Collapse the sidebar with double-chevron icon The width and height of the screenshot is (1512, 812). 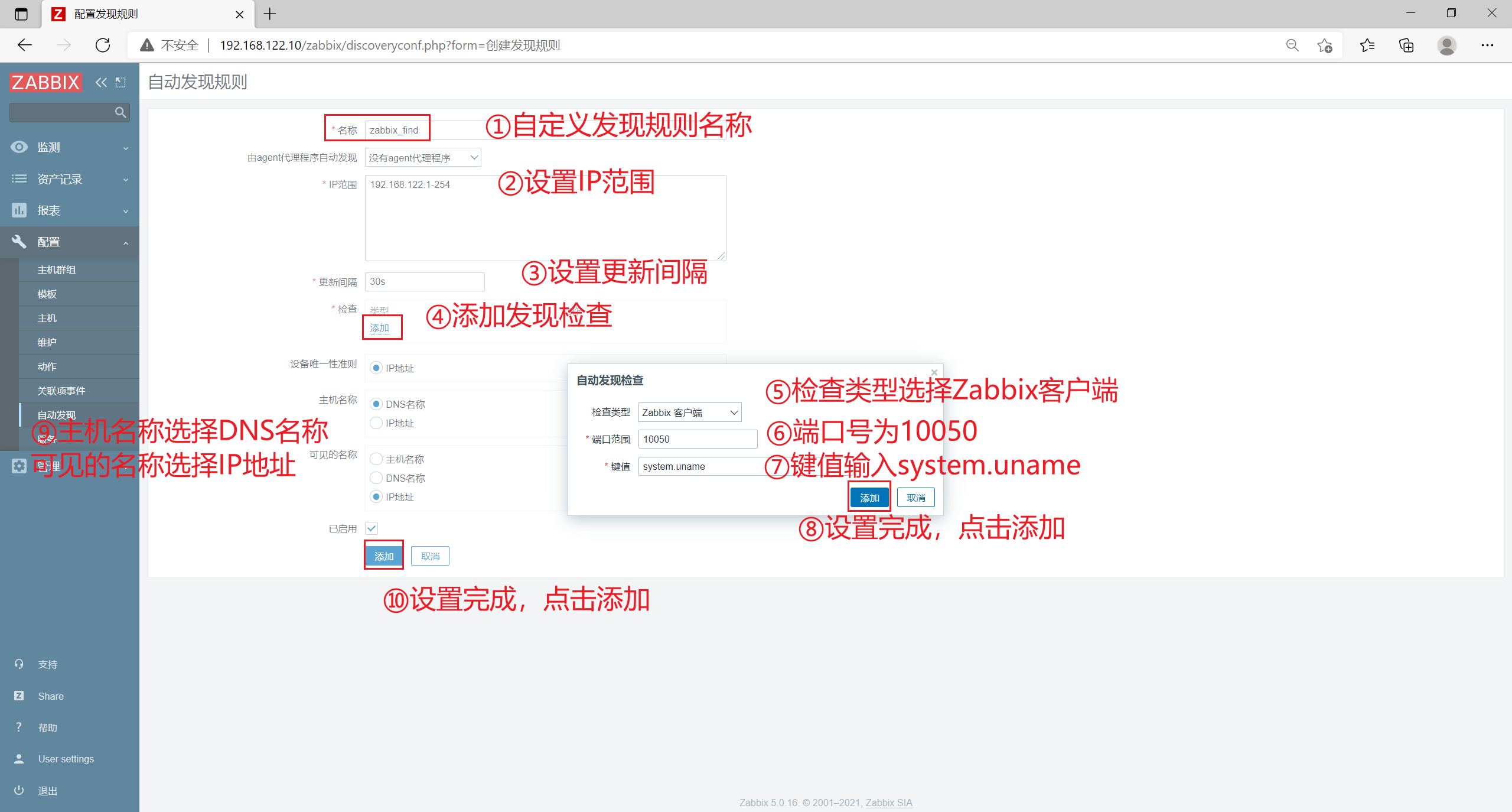pyautogui.click(x=102, y=82)
